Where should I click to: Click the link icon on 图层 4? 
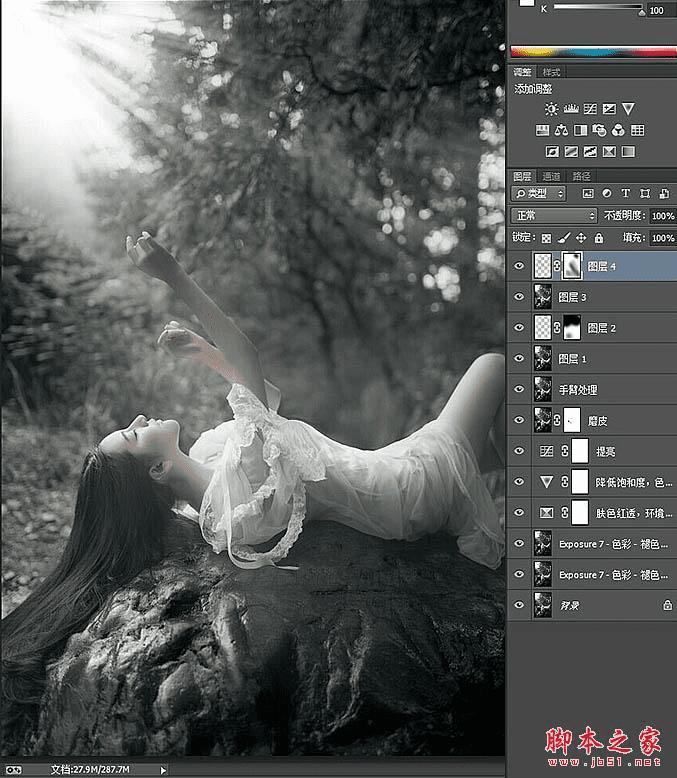pos(557,266)
